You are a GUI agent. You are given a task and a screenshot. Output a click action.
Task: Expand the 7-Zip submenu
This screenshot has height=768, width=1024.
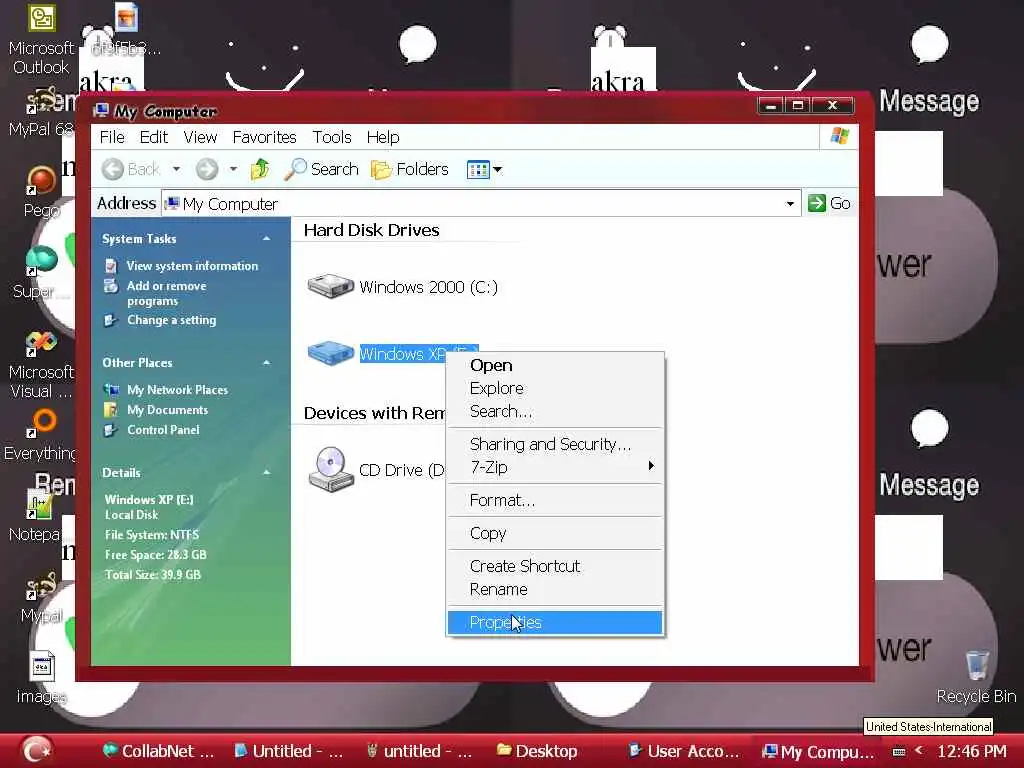[554, 467]
